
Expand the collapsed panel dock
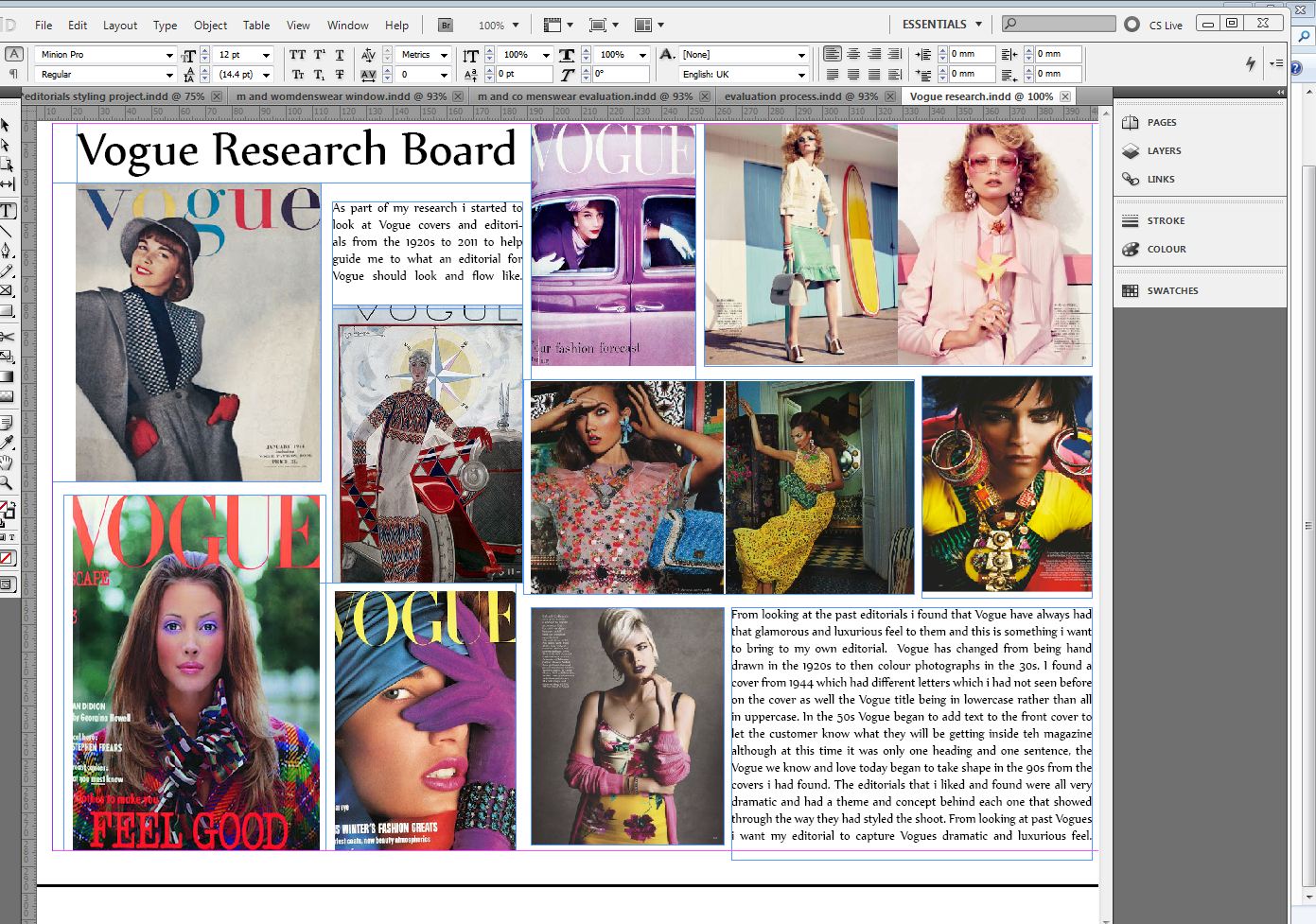(x=1280, y=92)
